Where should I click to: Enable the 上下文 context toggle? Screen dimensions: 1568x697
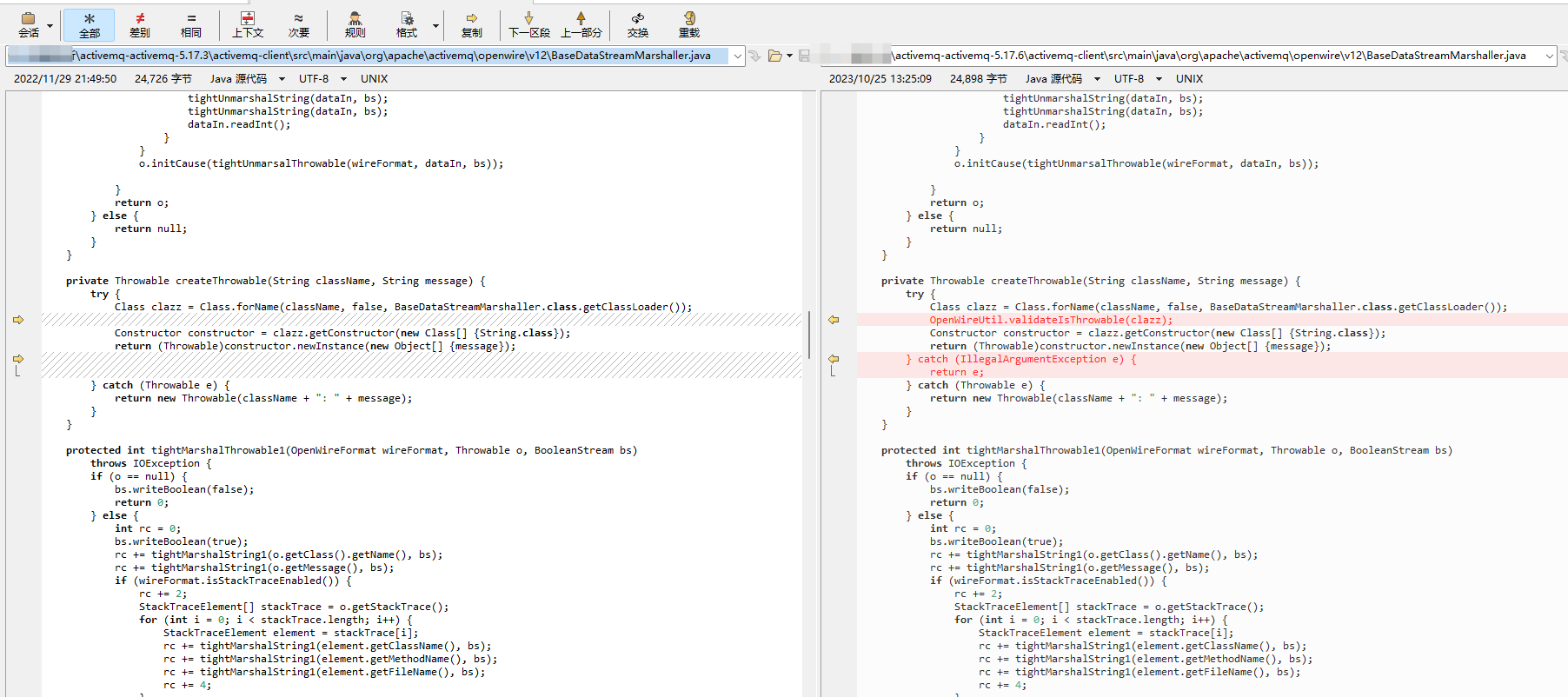[248, 24]
